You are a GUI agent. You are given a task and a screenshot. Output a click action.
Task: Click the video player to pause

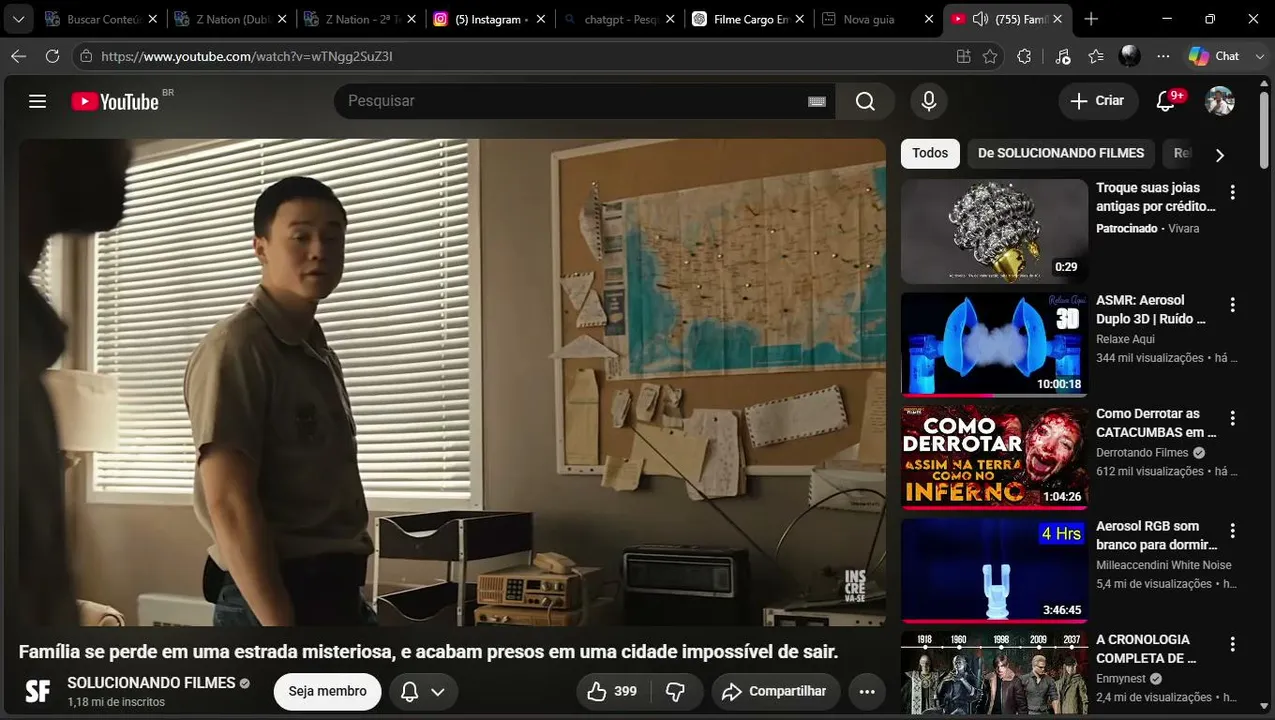point(452,382)
